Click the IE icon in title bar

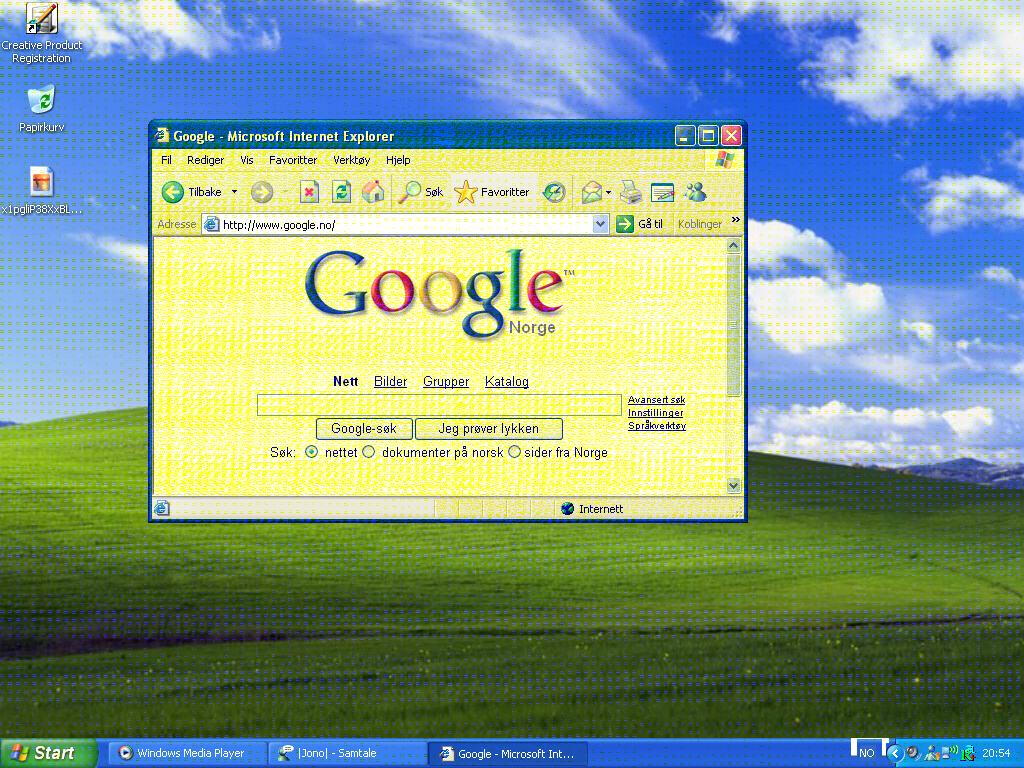tap(161, 135)
